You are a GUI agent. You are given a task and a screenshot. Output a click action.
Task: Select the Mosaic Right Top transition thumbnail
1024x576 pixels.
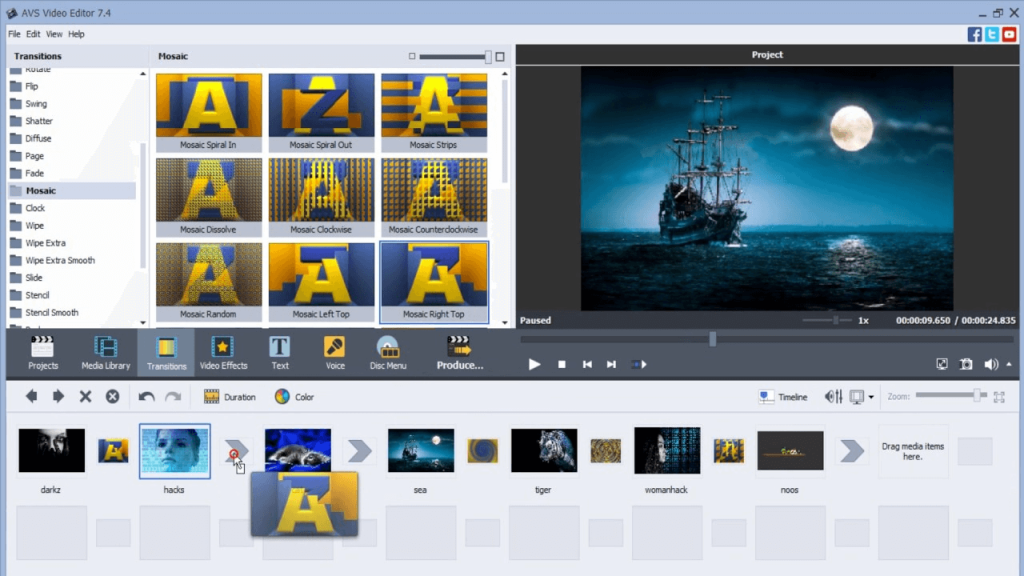click(434, 281)
